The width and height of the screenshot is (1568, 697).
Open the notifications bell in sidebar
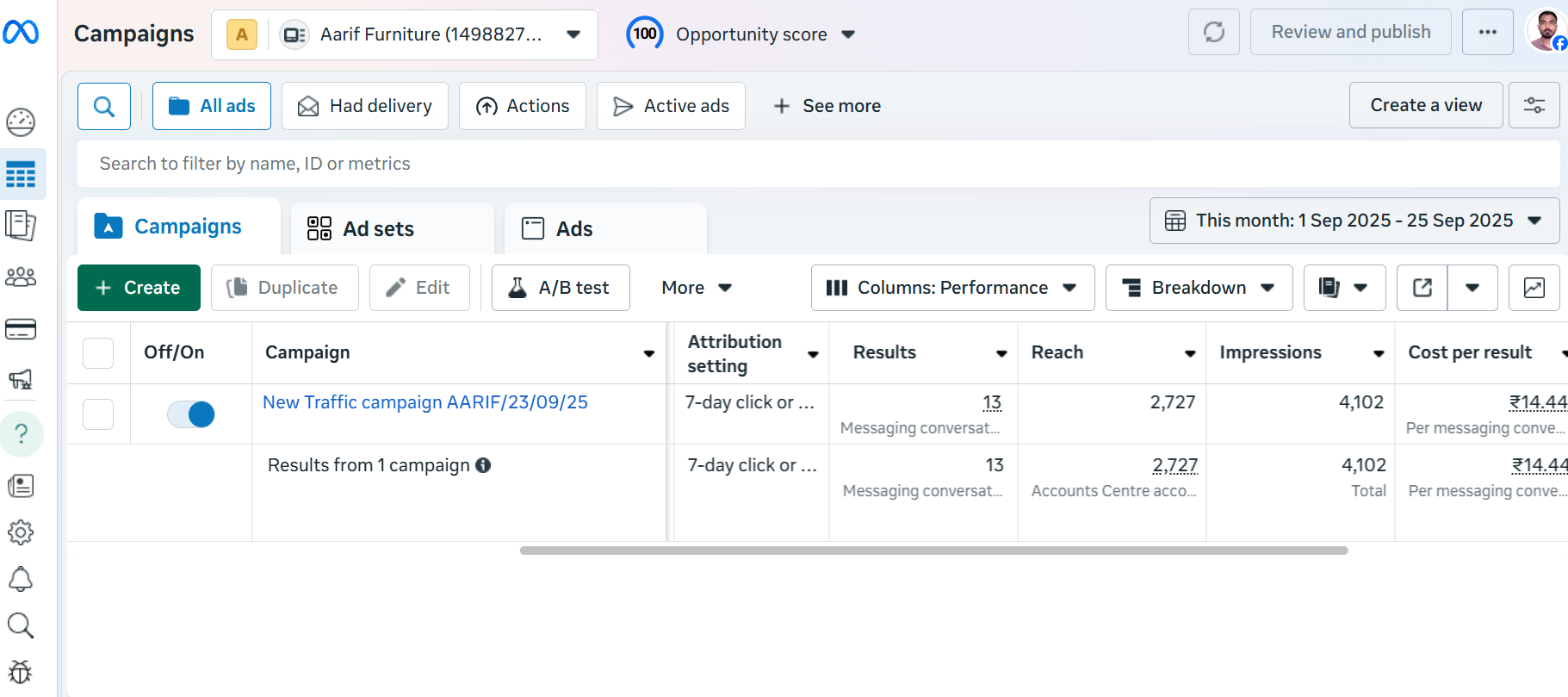(21, 579)
